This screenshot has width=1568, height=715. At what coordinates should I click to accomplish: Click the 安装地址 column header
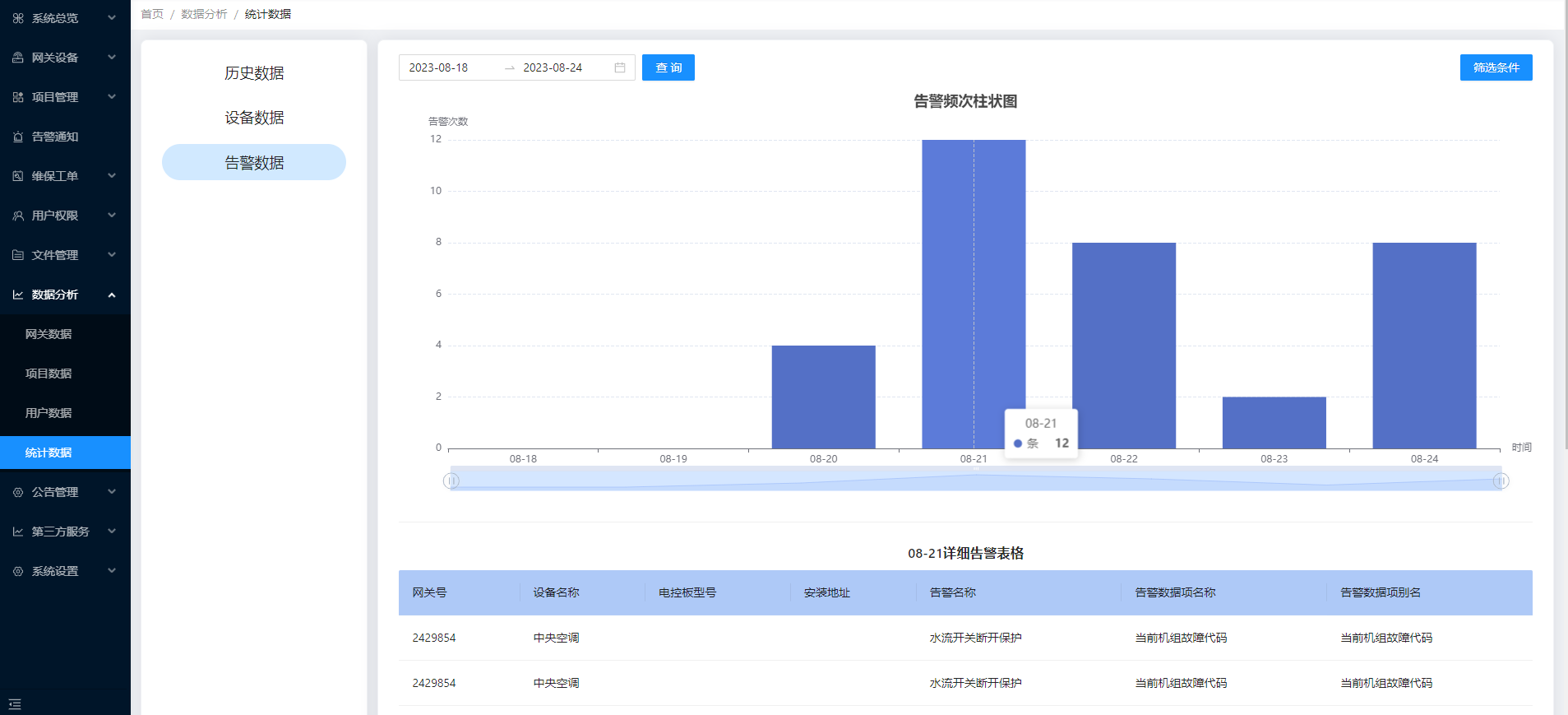(x=827, y=592)
